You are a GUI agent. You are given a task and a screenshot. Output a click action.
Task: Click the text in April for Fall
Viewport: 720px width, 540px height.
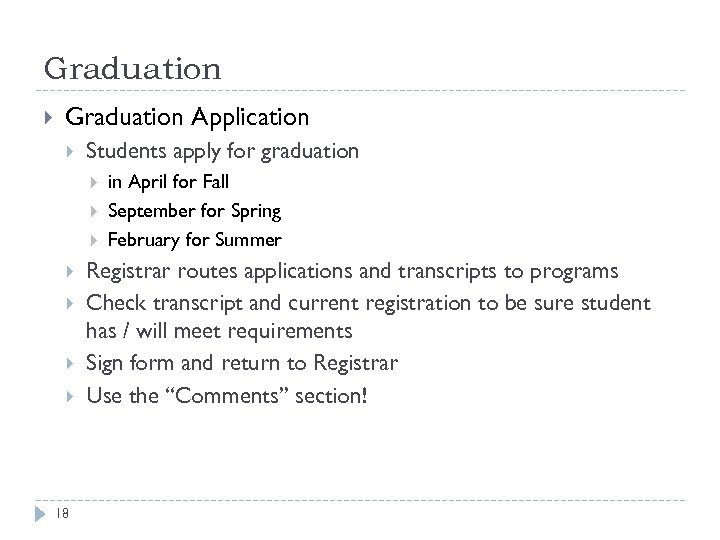(168, 182)
